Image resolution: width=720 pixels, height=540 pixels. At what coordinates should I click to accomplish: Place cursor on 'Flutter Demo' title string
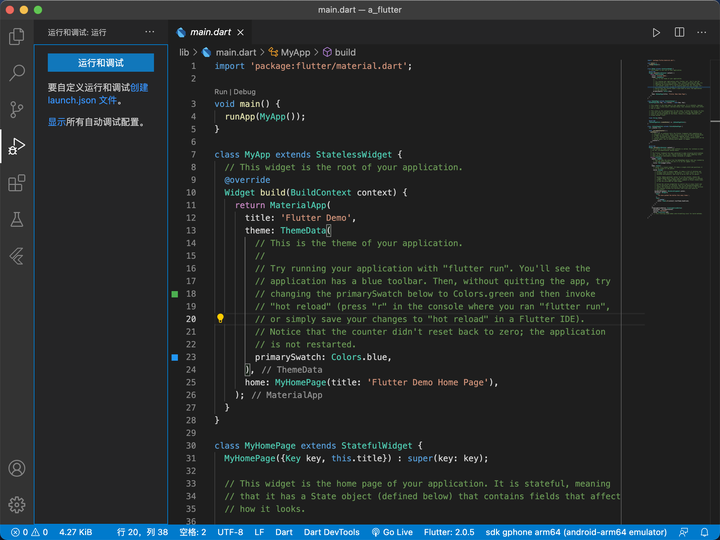(x=316, y=218)
